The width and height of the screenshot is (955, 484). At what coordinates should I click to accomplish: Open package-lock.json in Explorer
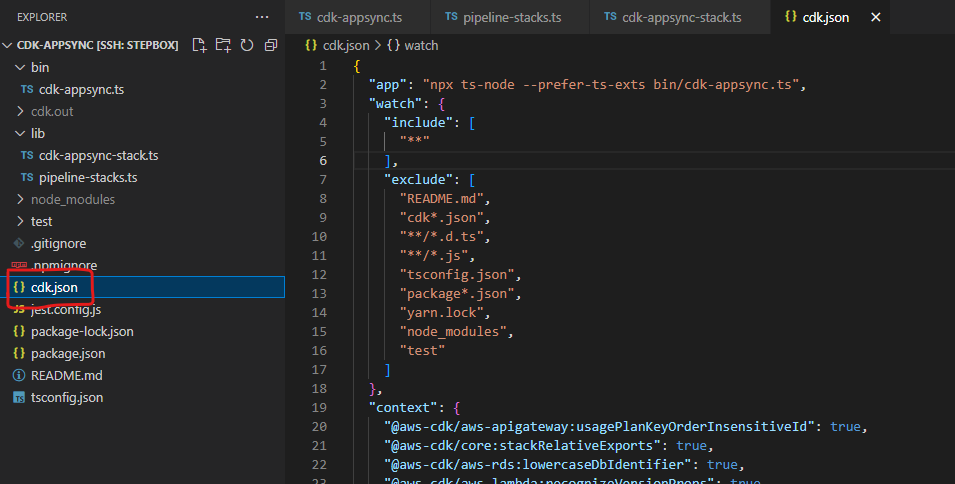click(82, 331)
